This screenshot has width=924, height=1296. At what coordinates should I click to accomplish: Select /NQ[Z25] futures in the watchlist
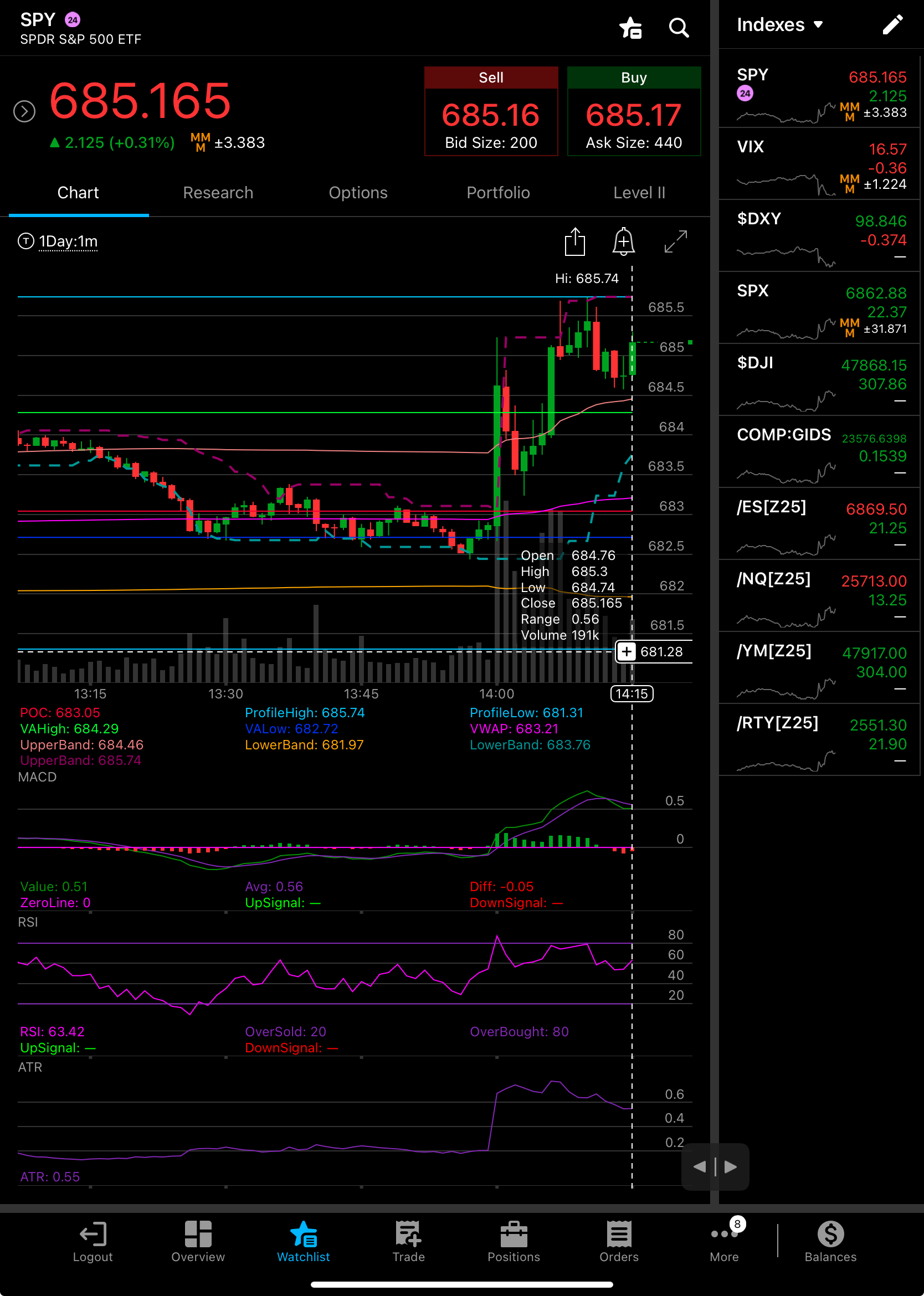pos(819,595)
